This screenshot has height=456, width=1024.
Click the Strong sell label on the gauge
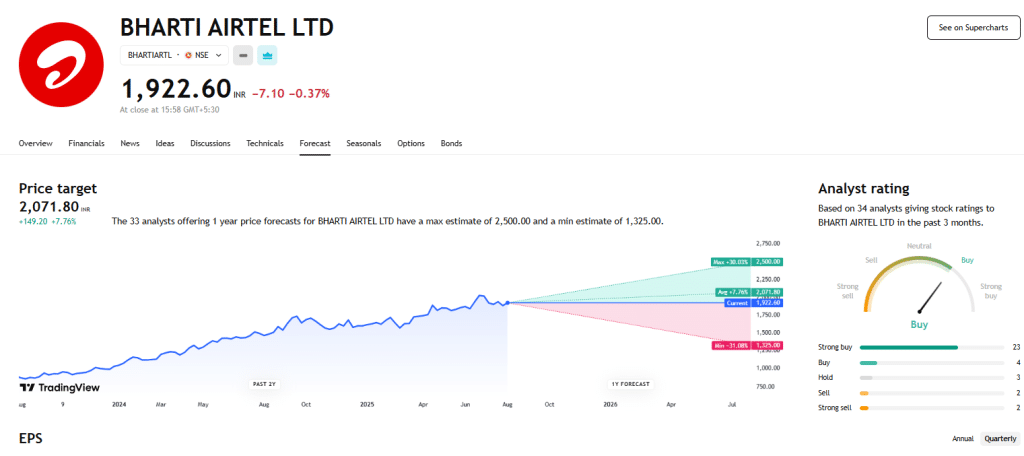click(x=847, y=291)
